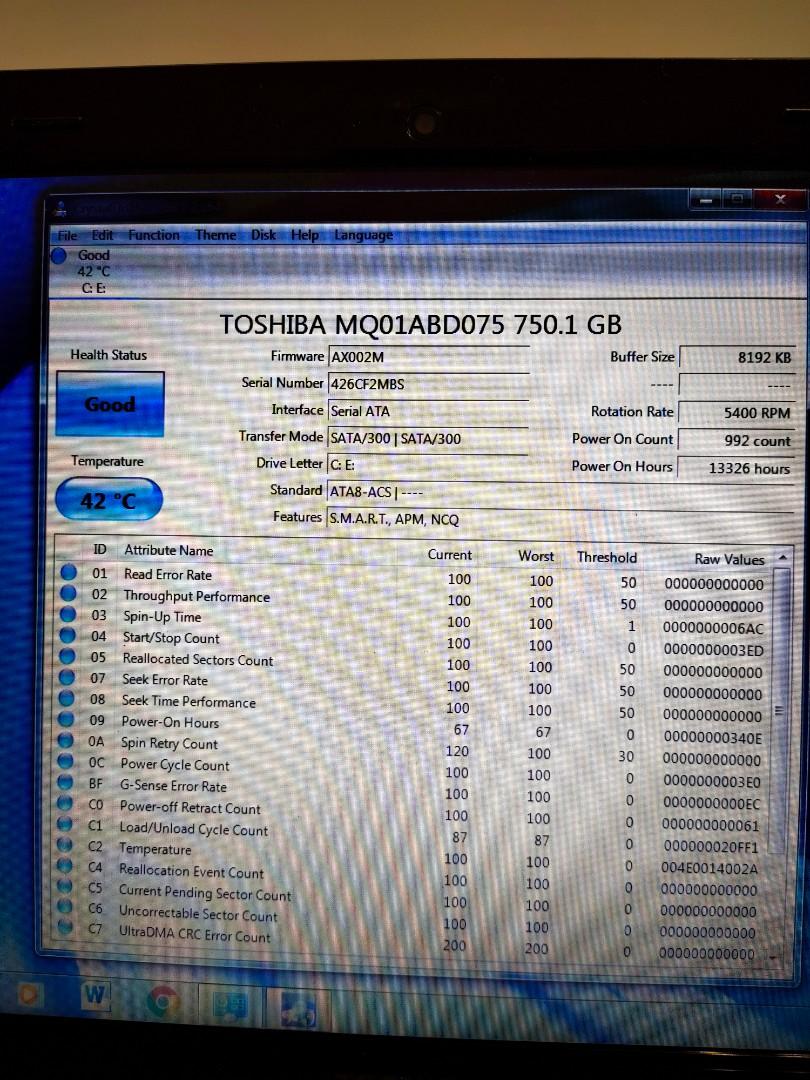
Task: Click the status circle for Spin Retry Count
Action: coord(65,740)
